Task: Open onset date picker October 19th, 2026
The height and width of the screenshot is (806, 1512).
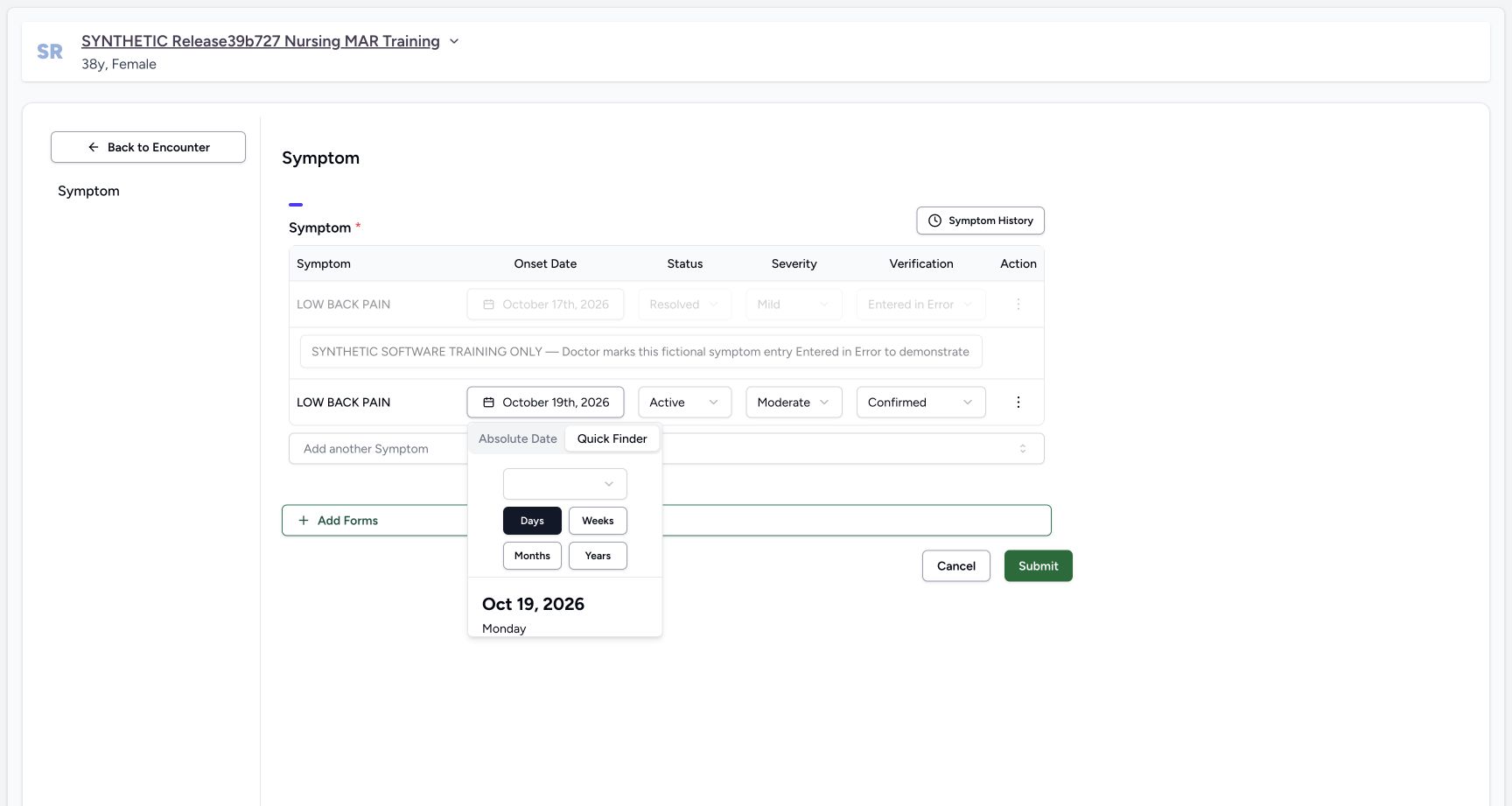Action: (x=545, y=403)
